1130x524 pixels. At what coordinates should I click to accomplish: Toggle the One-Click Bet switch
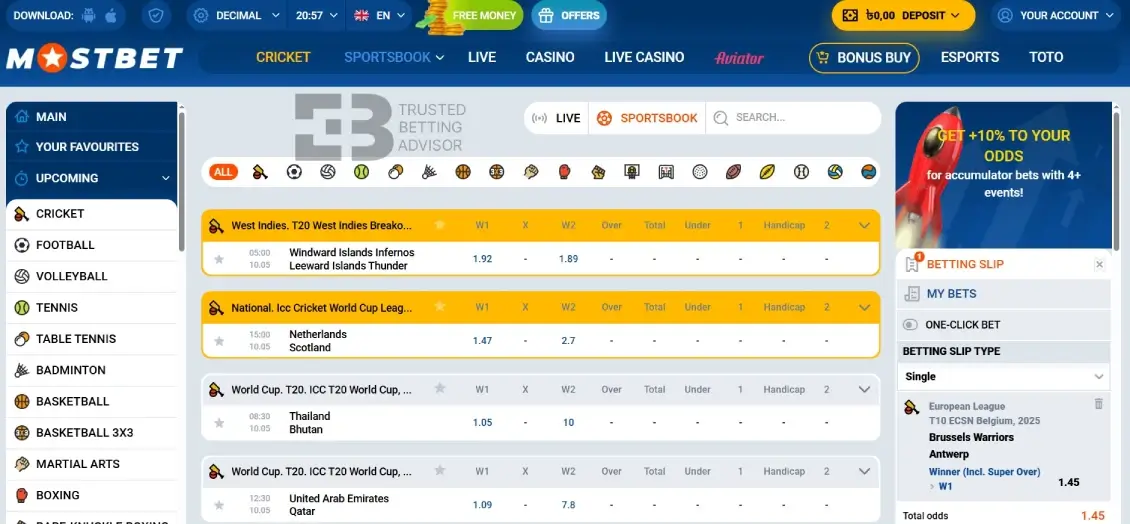tap(910, 325)
